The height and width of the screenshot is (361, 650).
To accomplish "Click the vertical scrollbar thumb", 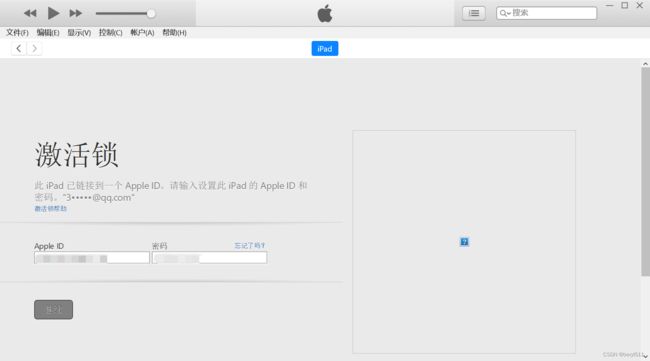I will pyautogui.click(x=645, y=172).
